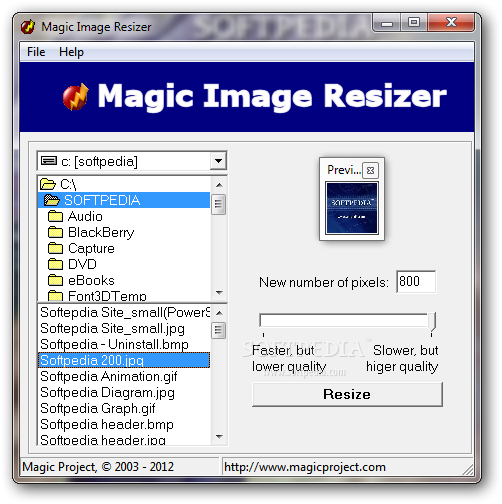
Task: Click the Audio folder icon
Action: [55, 216]
